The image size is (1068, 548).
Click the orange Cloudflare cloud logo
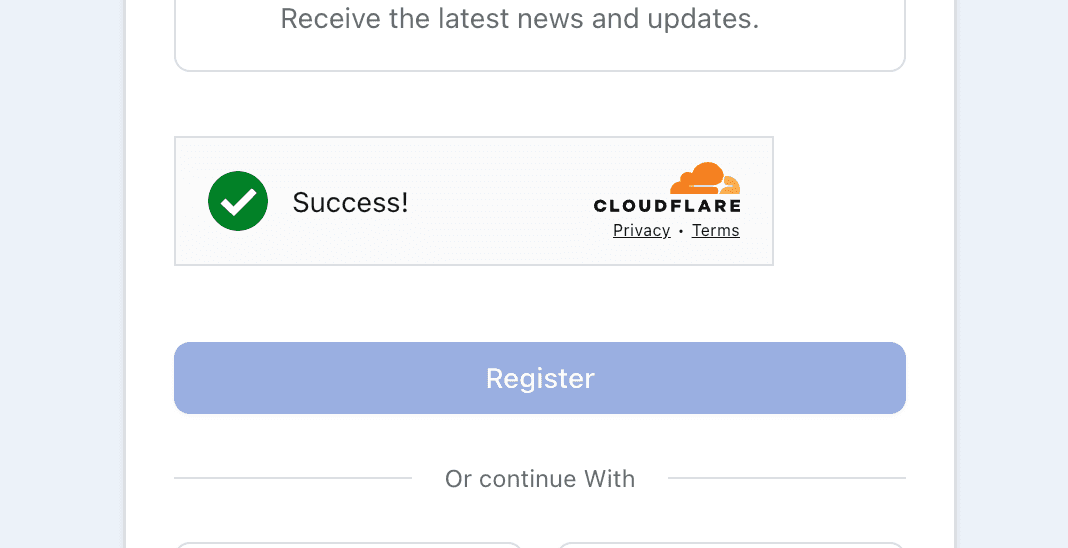(706, 178)
